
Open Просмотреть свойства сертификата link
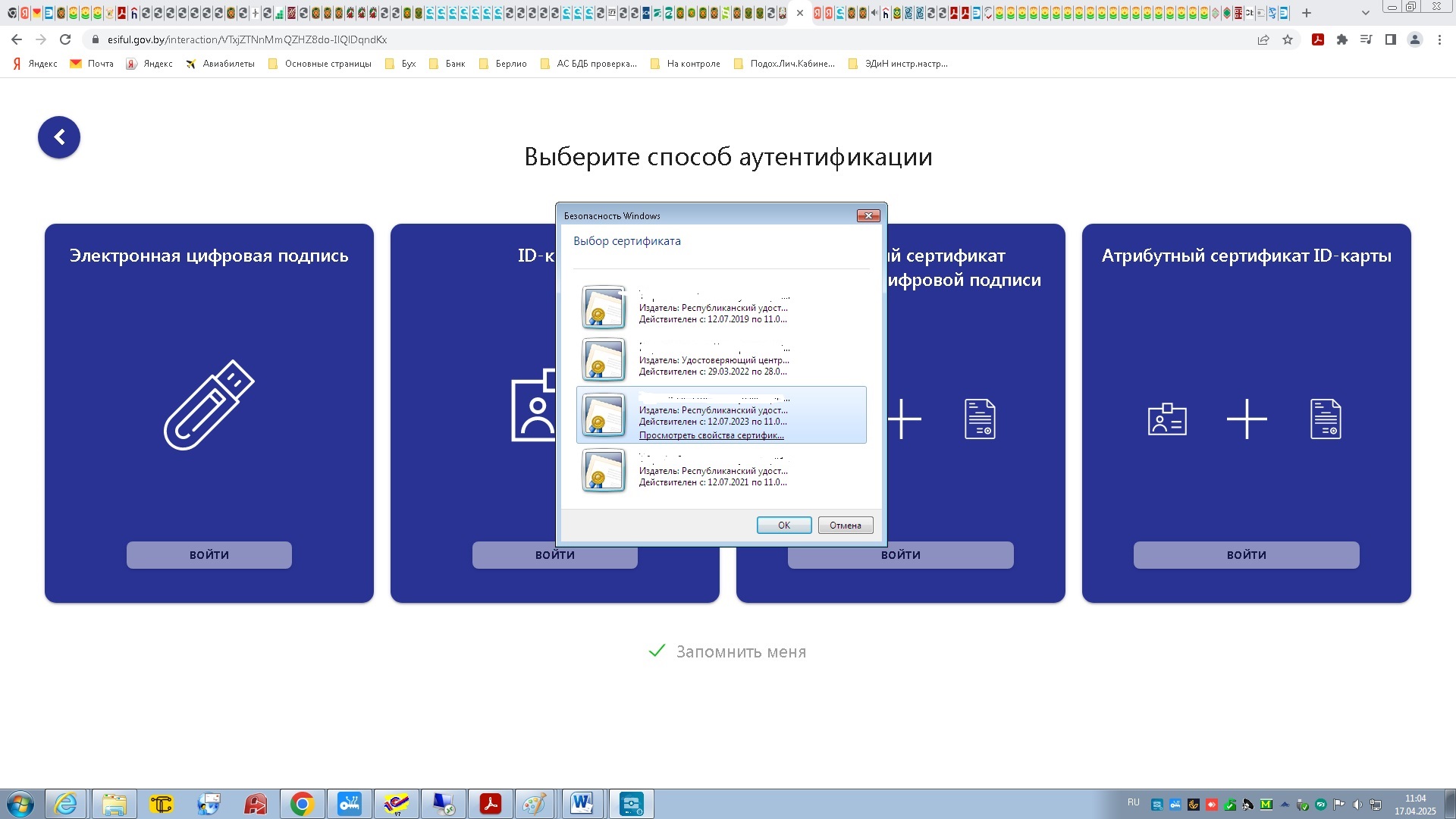[x=711, y=435]
